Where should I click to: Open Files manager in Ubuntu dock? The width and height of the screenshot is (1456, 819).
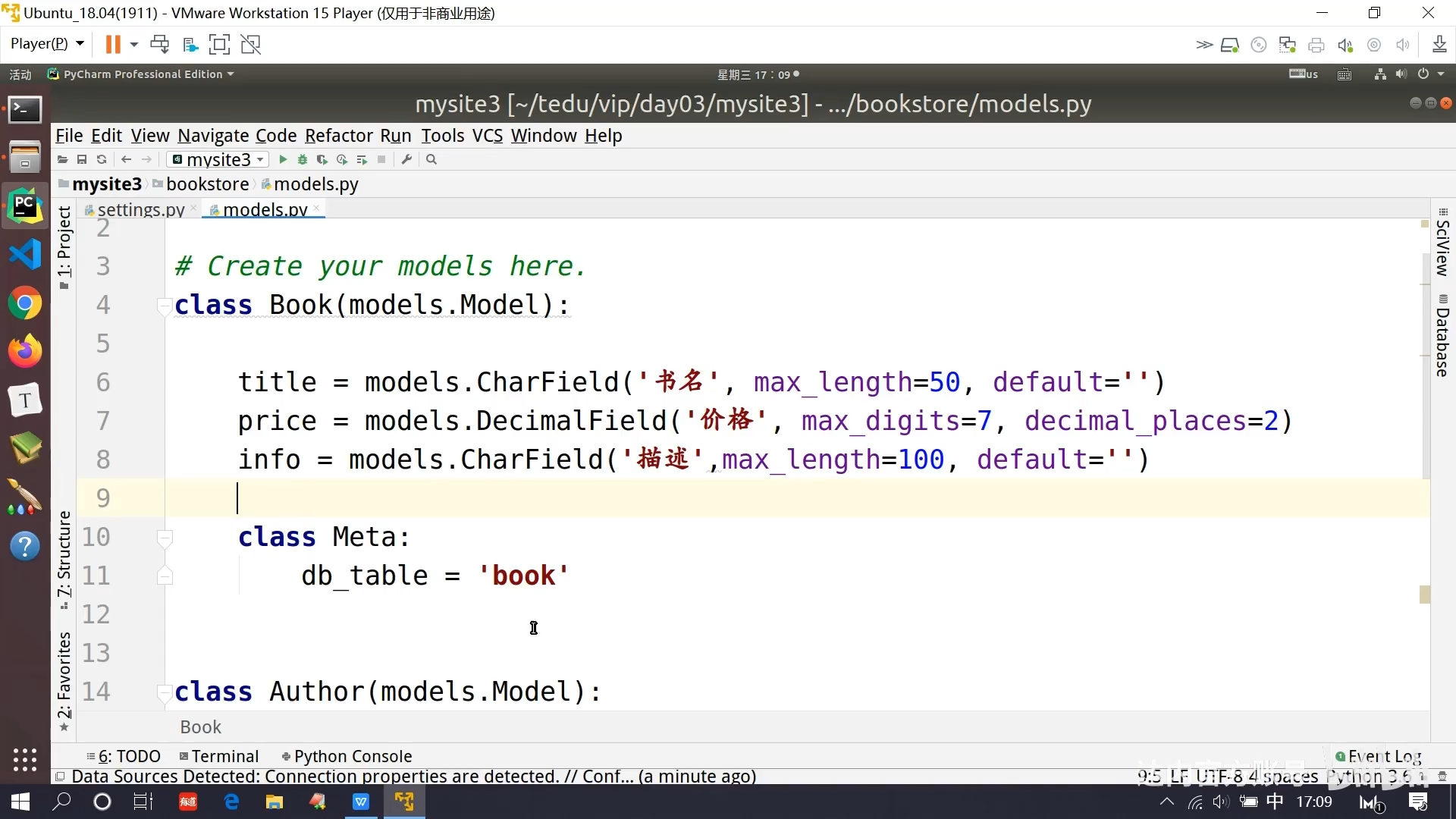pos(25,157)
